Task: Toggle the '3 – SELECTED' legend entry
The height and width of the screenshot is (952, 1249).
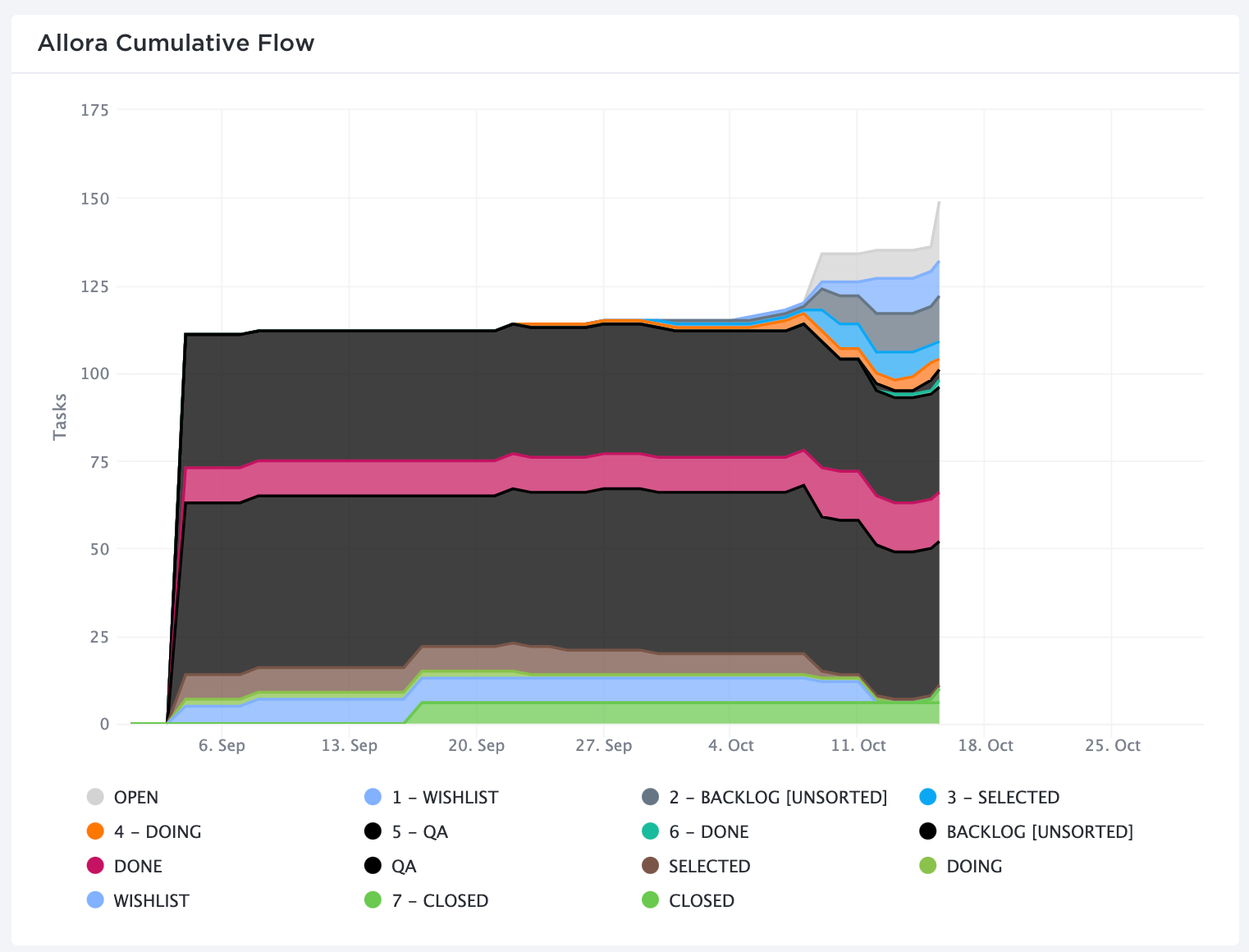Action: pyautogui.click(x=990, y=797)
